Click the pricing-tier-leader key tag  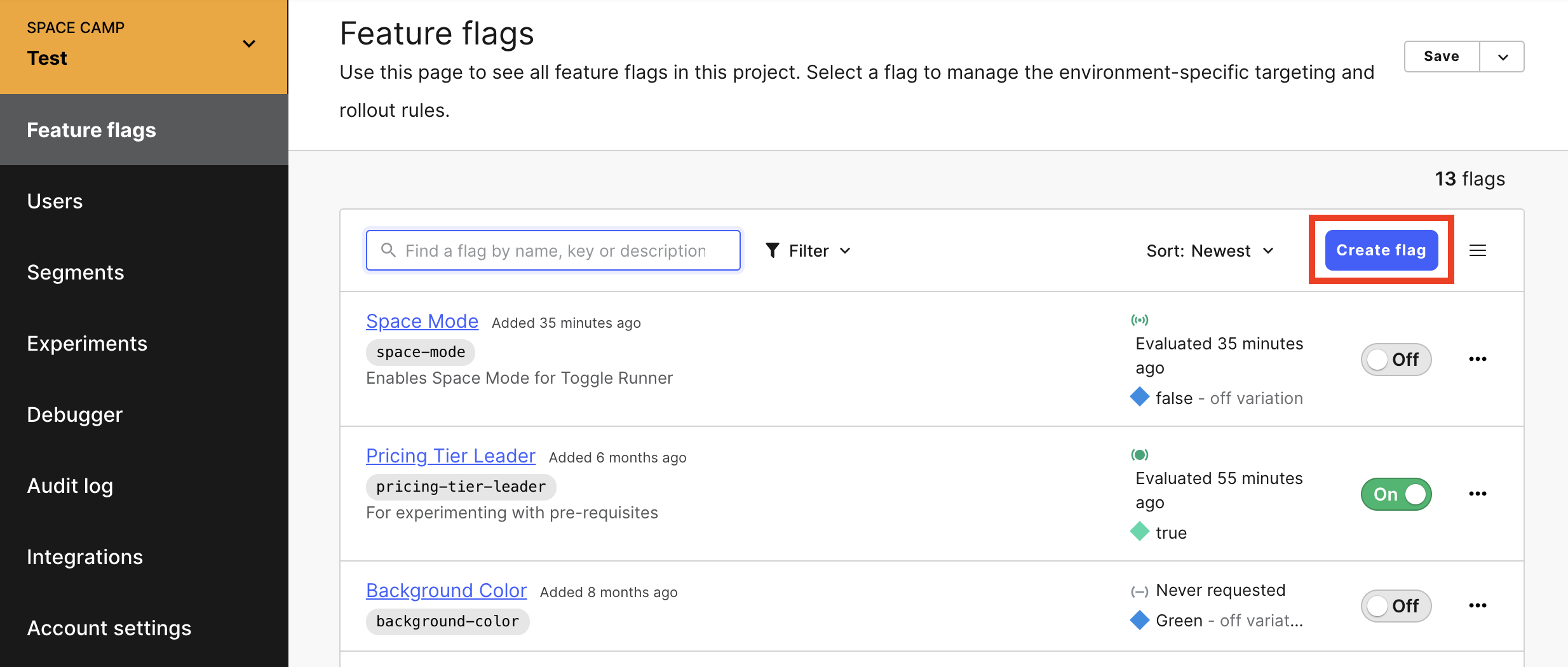pyautogui.click(x=461, y=487)
